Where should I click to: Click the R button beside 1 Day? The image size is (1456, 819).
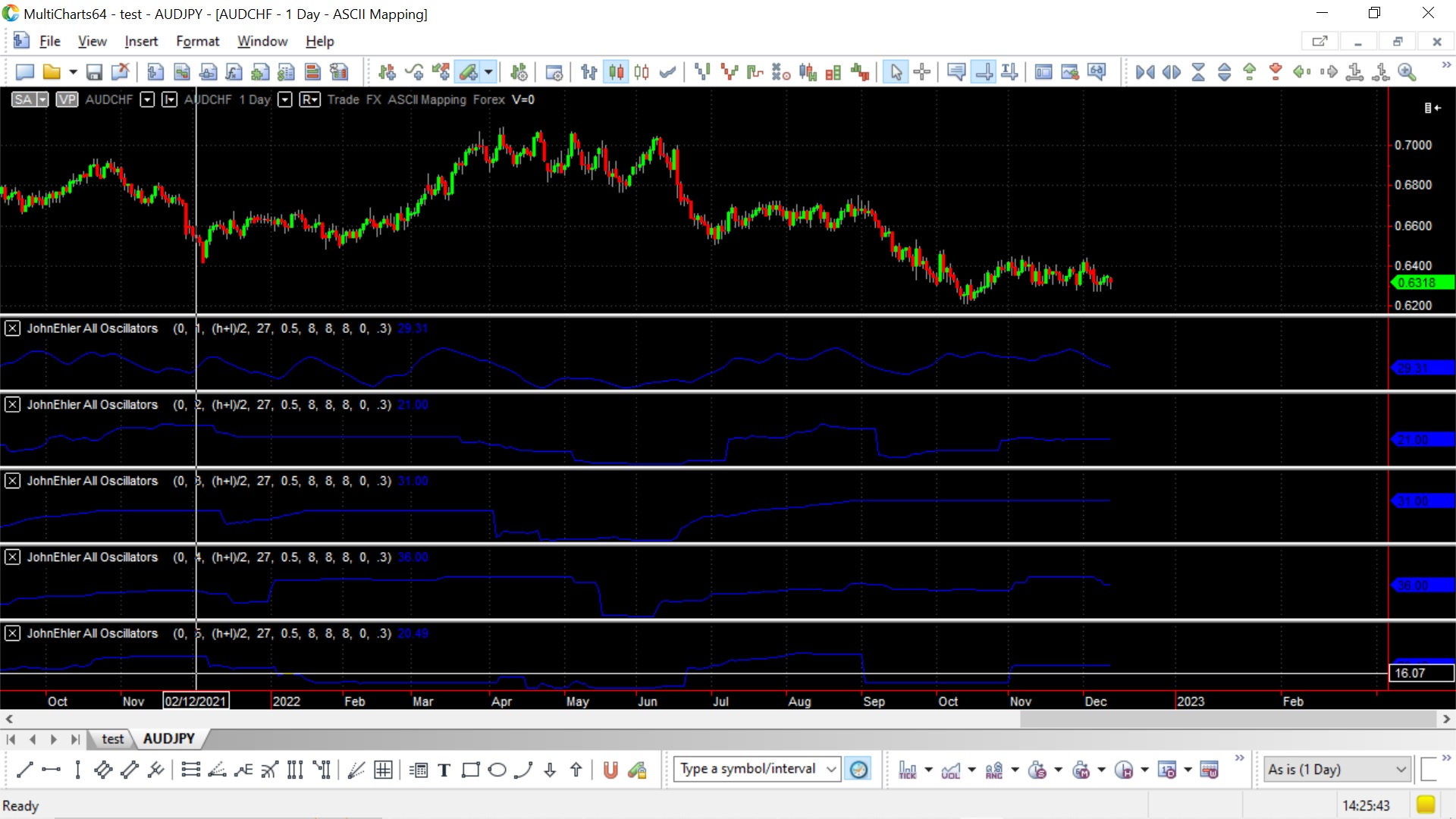point(309,99)
